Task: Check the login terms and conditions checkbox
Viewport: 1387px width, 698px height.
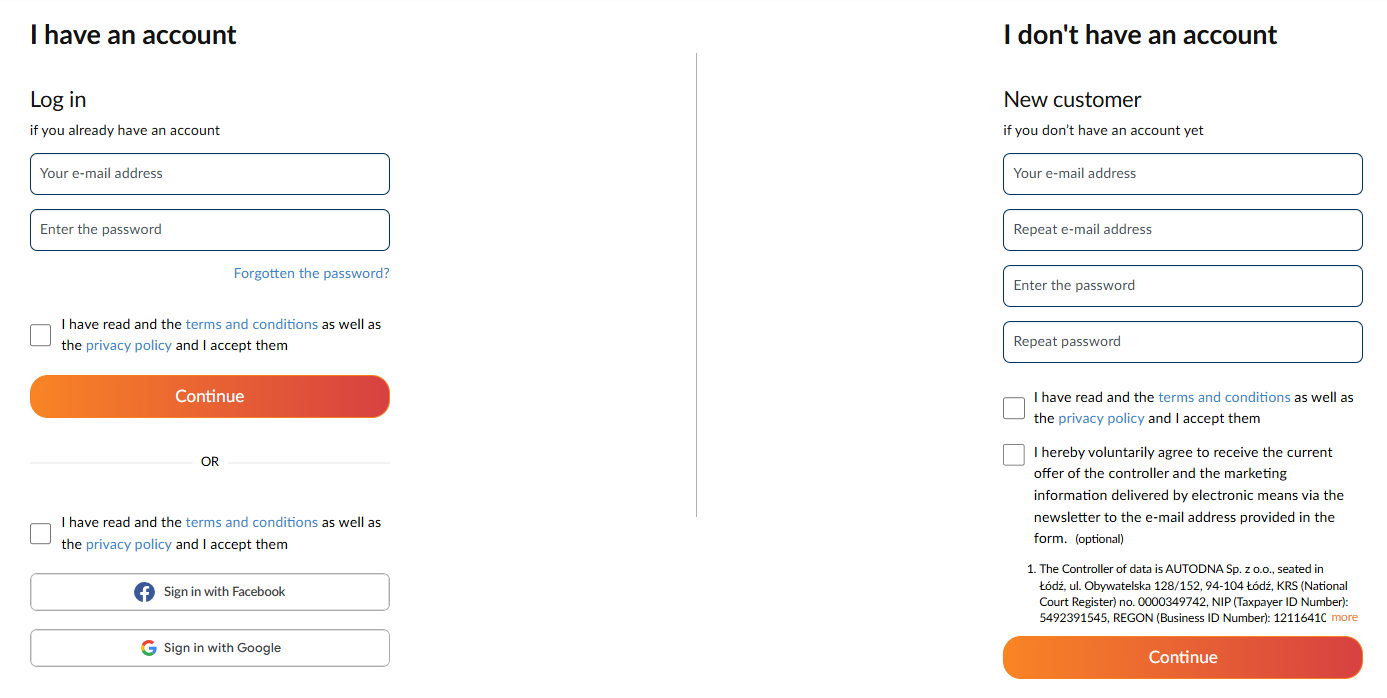Action: (x=40, y=335)
